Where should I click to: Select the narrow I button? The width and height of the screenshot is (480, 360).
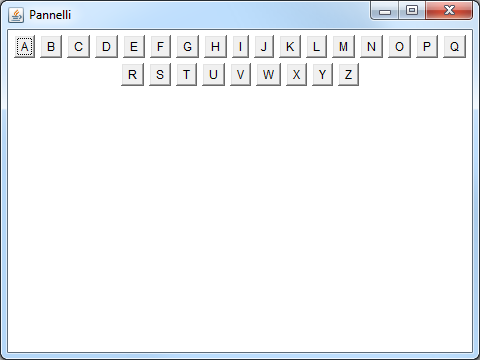(x=240, y=46)
